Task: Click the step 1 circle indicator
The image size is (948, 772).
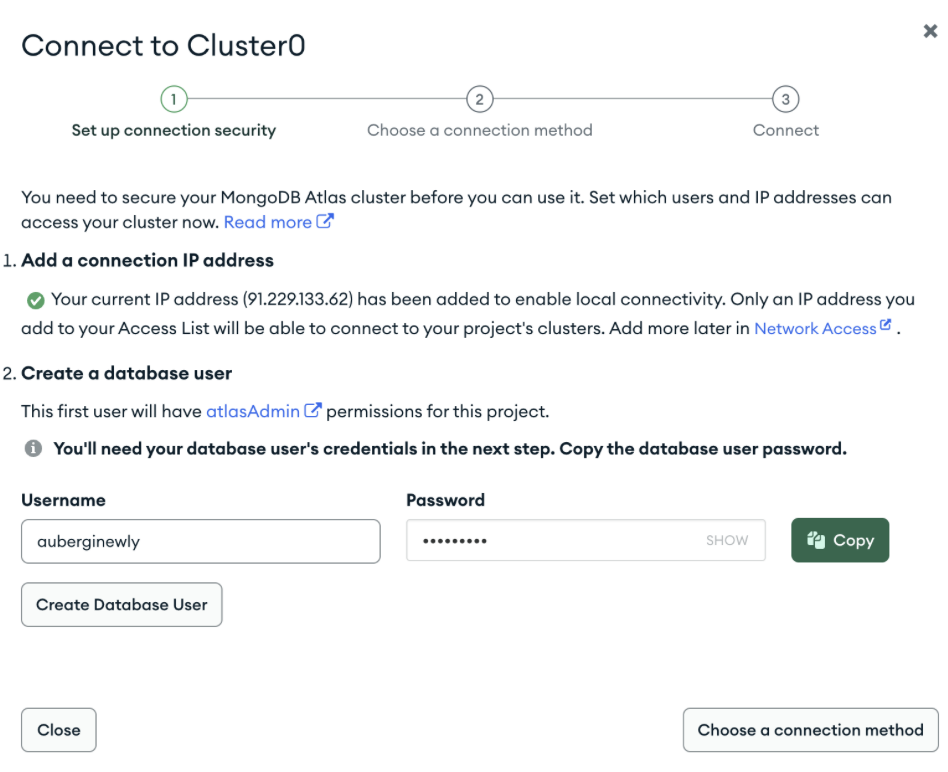Action: click(174, 99)
